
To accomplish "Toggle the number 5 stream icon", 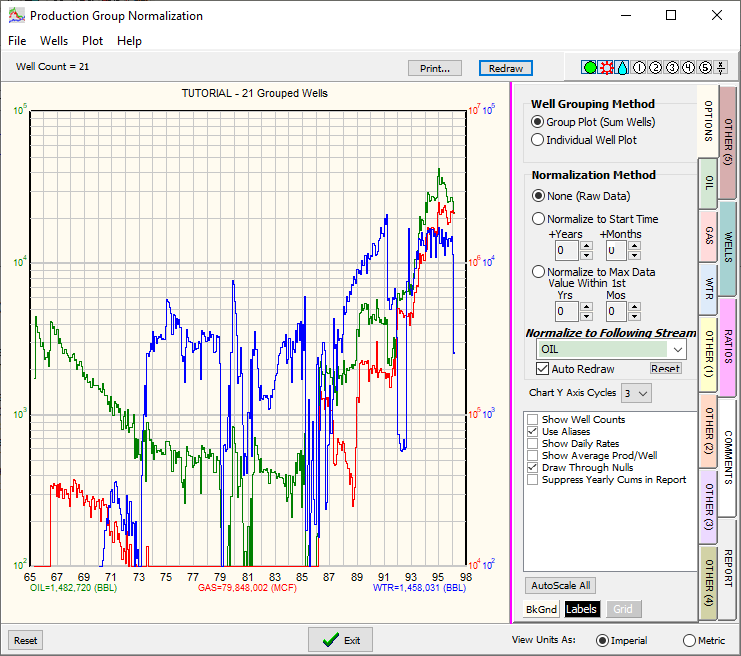I will click(705, 68).
